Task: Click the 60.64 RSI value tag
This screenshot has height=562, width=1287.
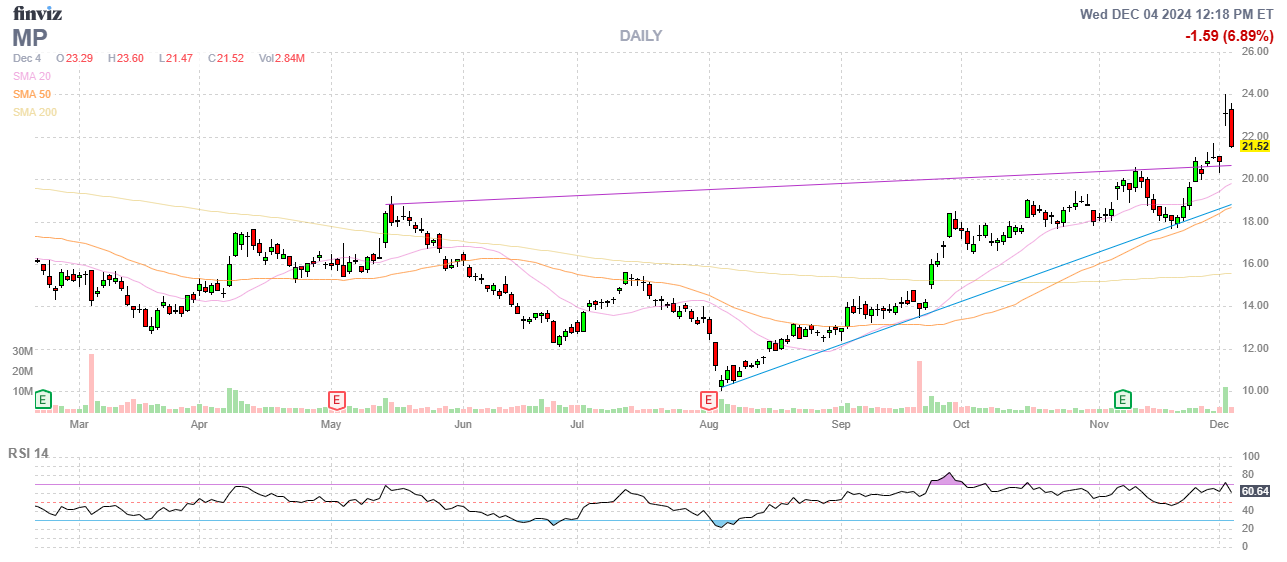Action: click(1254, 491)
